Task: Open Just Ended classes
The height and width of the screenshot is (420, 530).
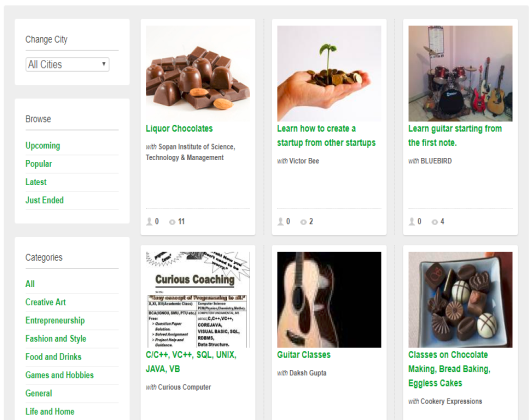Action: [x=44, y=200]
